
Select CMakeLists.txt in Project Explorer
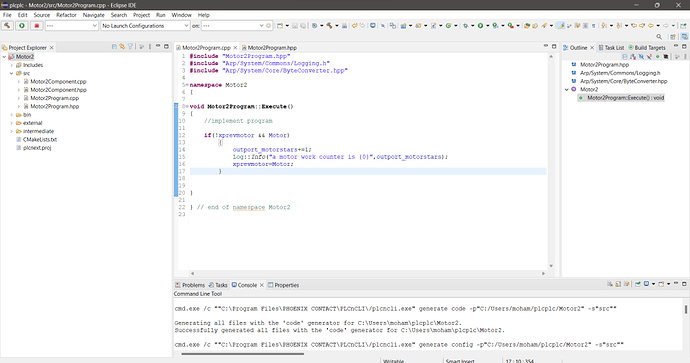(37, 139)
